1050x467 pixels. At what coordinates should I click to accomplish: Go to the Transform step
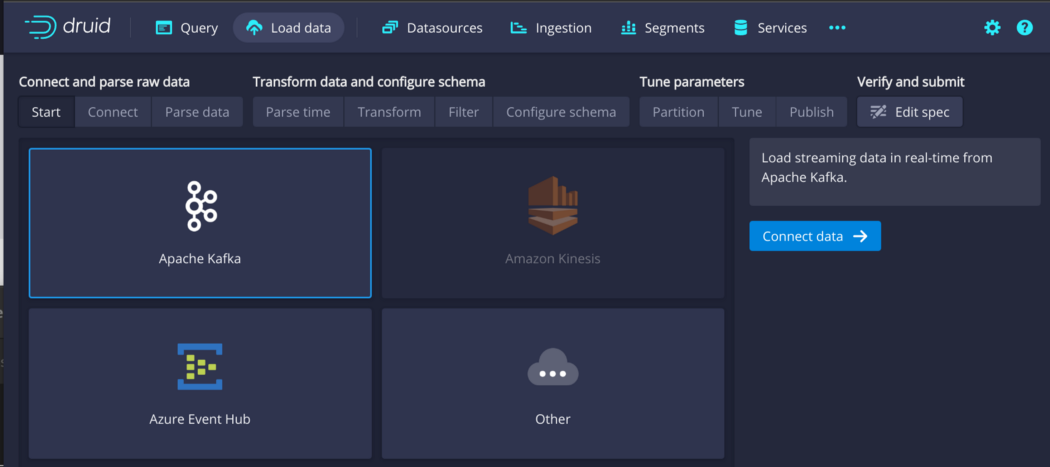pyautogui.click(x=389, y=112)
